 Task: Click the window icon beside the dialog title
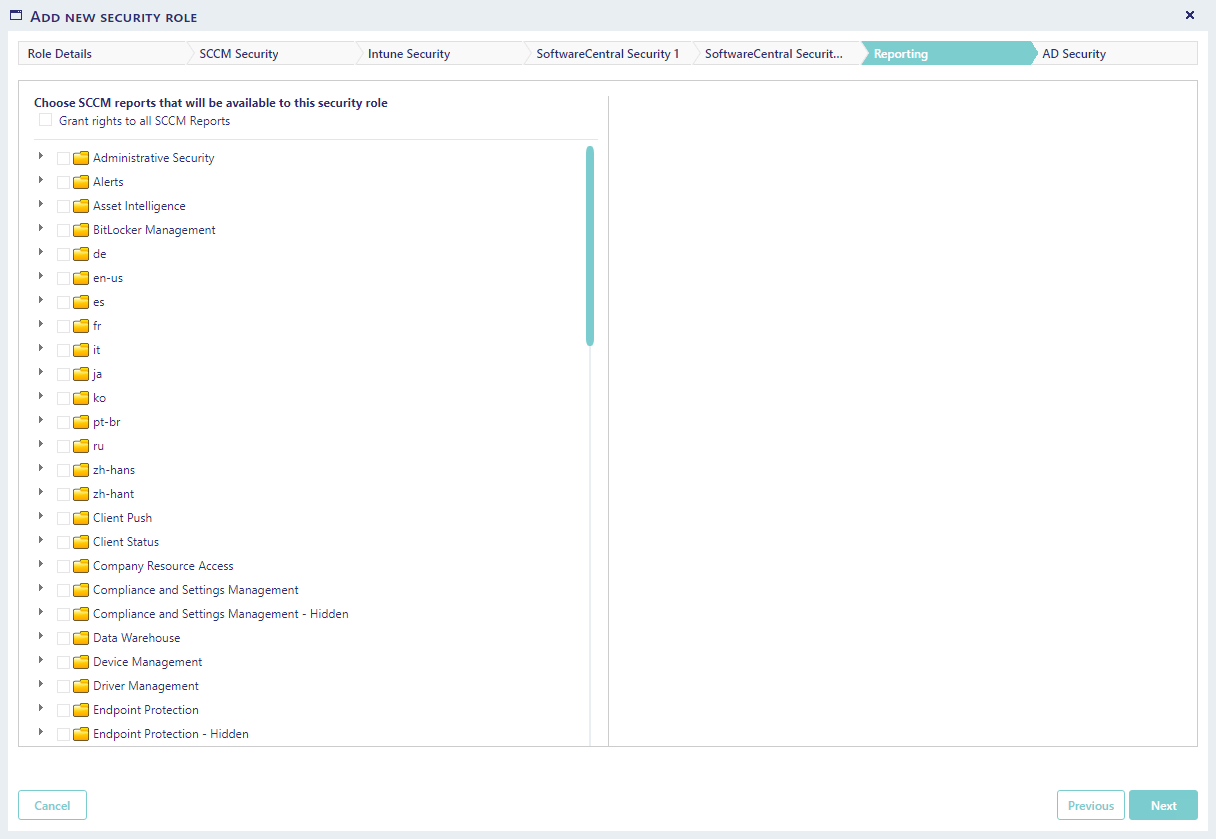point(16,16)
